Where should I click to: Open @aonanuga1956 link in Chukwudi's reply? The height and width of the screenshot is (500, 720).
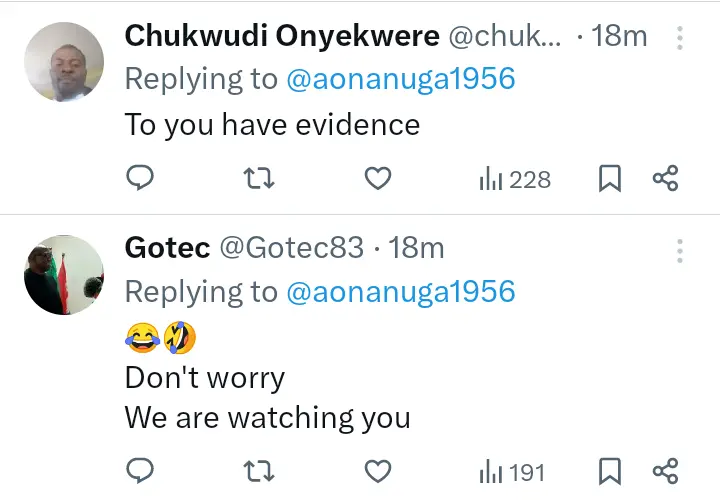coord(400,81)
